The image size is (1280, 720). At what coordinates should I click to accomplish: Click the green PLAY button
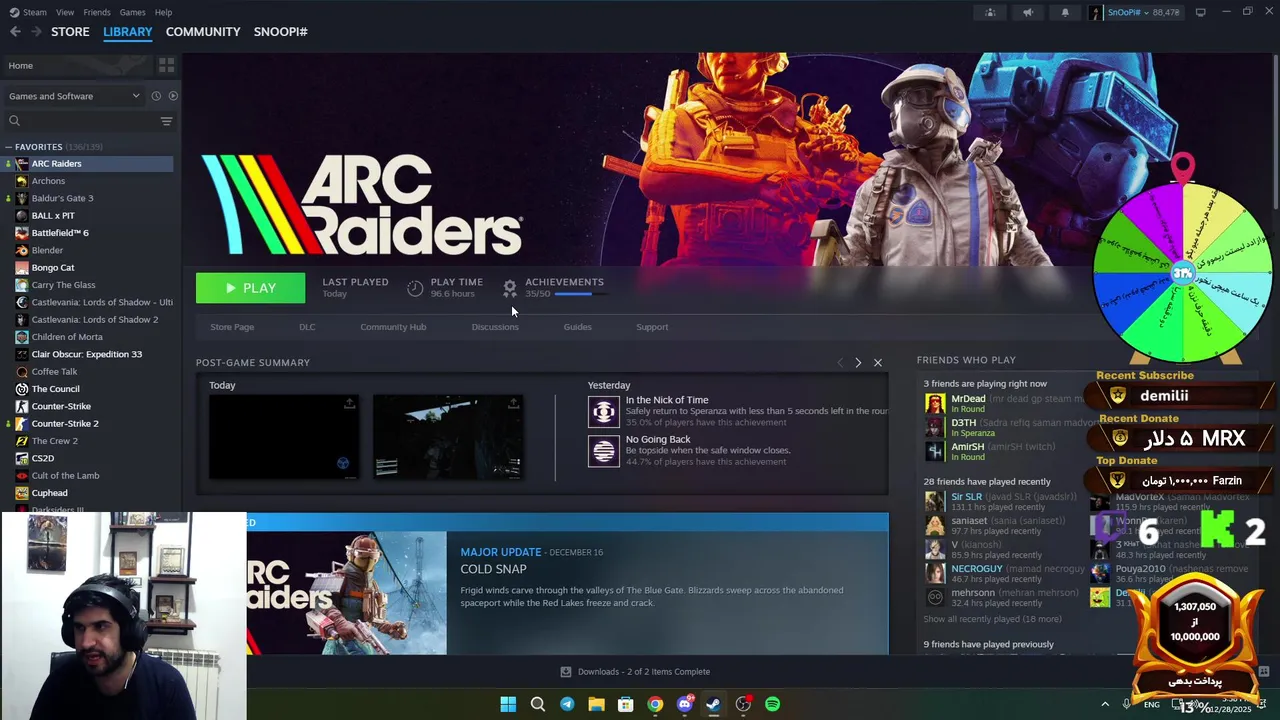pyautogui.click(x=250, y=288)
